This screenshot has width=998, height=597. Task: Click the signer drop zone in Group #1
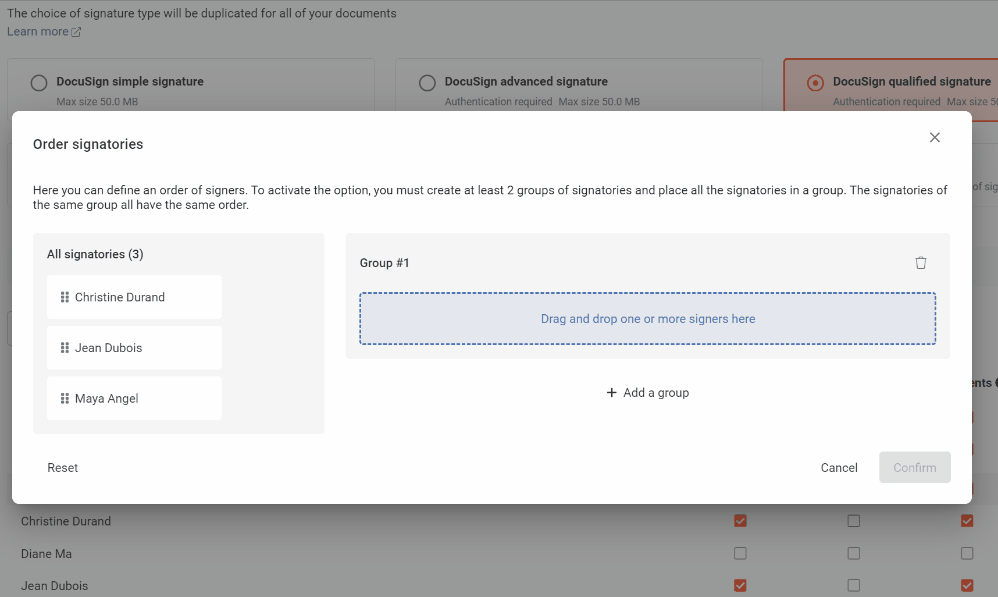pos(647,319)
